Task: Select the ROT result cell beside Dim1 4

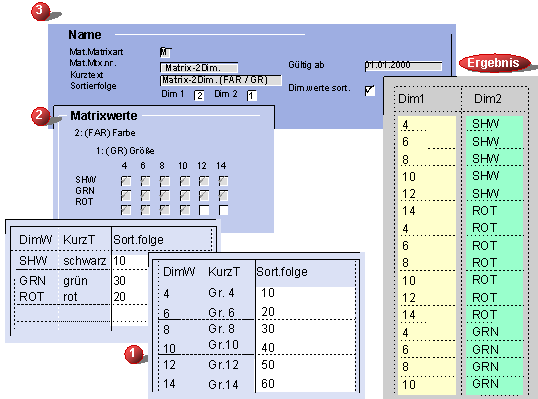Action: (x=484, y=228)
